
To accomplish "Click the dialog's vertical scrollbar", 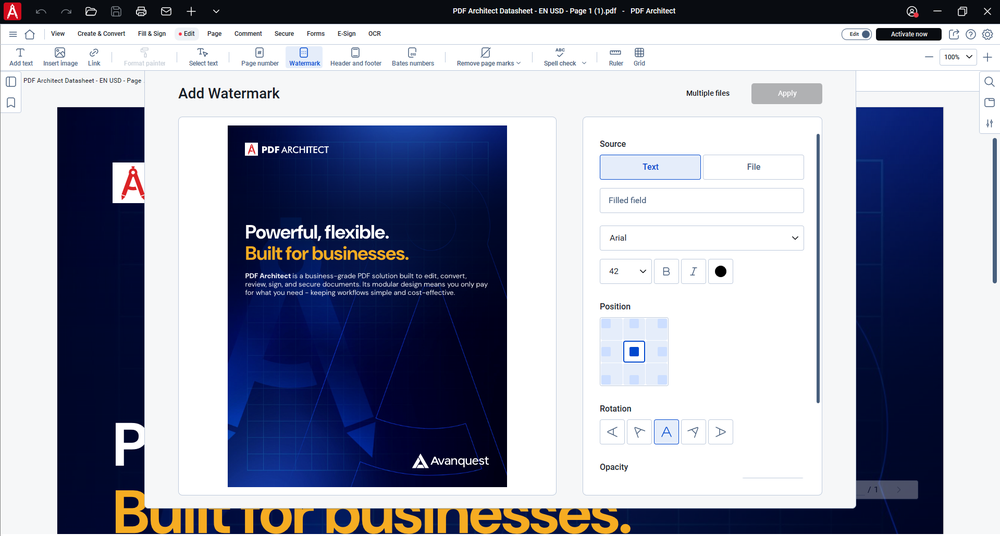I will pyautogui.click(x=818, y=268).
